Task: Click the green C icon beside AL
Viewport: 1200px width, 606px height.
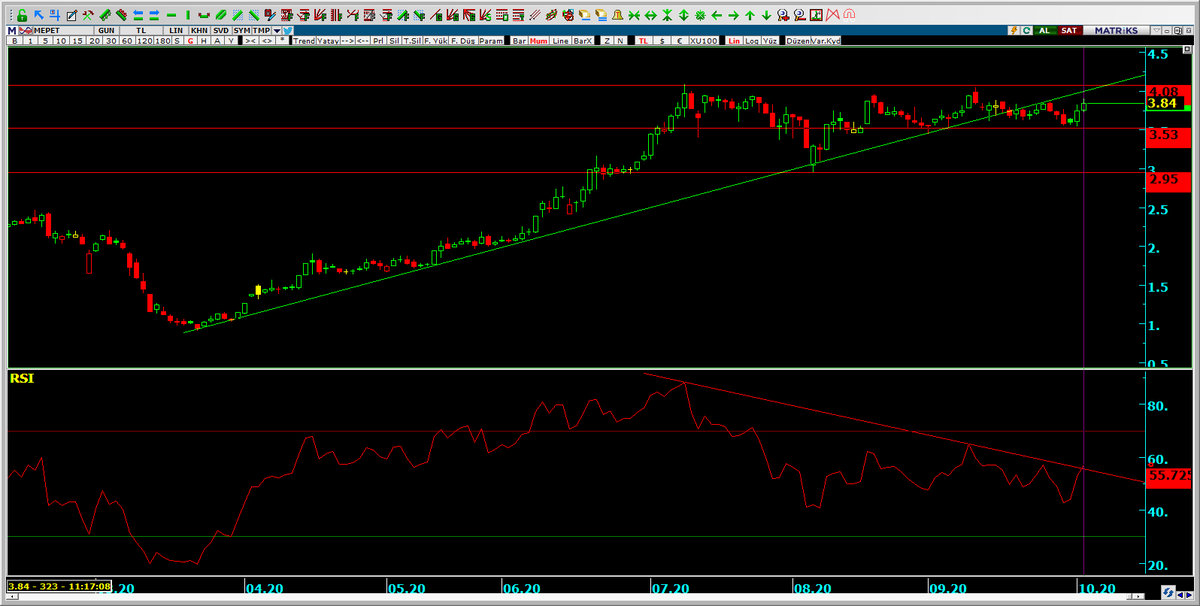Action: (x=1026, y=30)
